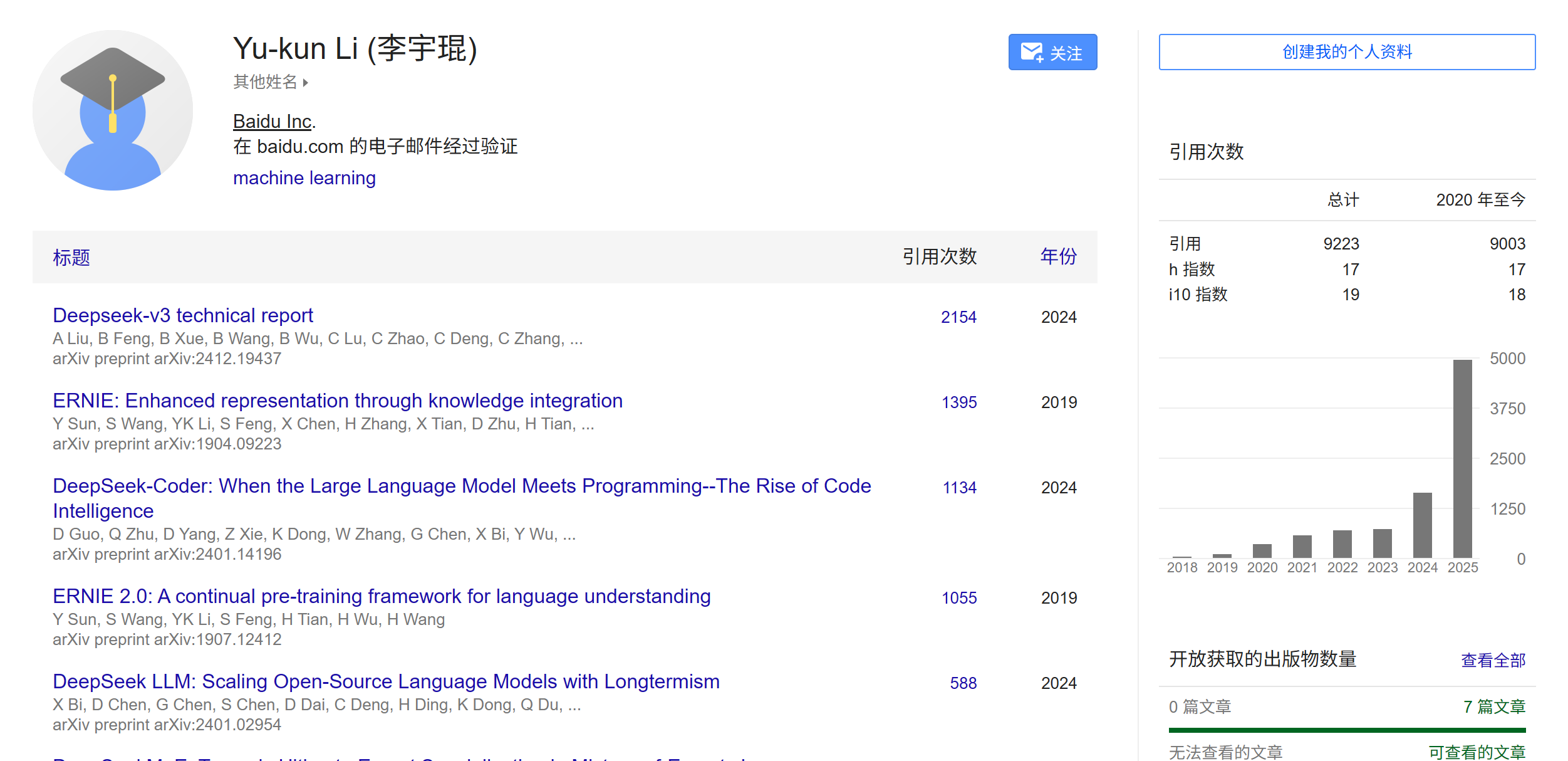This screenshot has width=1568, height=761.
Task: Click citation count 2154 for Deepseek-v3
Action: (958, 317)
